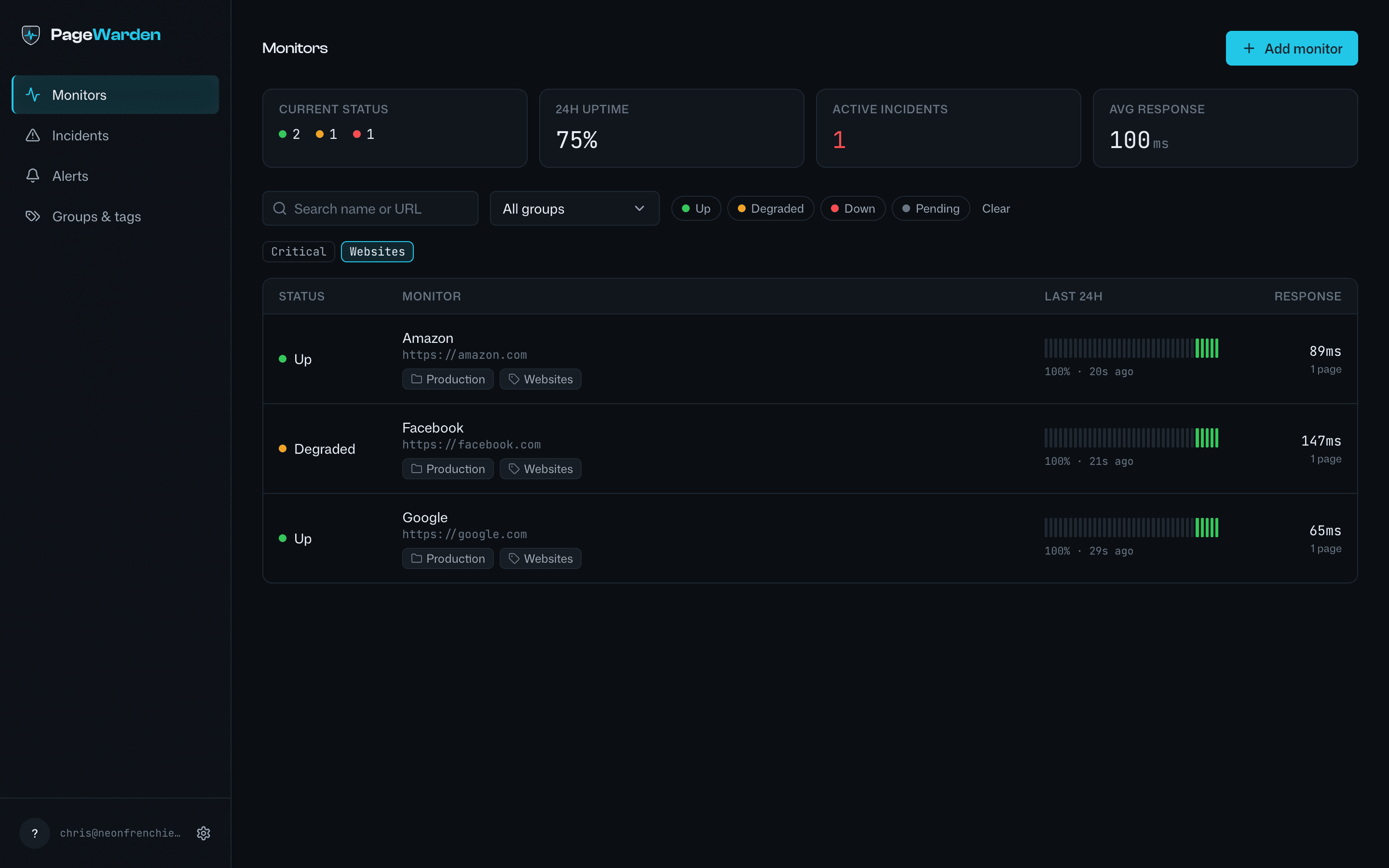Viewport: 1389px width, 868px height.
Task: Click the https://google.com URL
Action: click(464, 534)
